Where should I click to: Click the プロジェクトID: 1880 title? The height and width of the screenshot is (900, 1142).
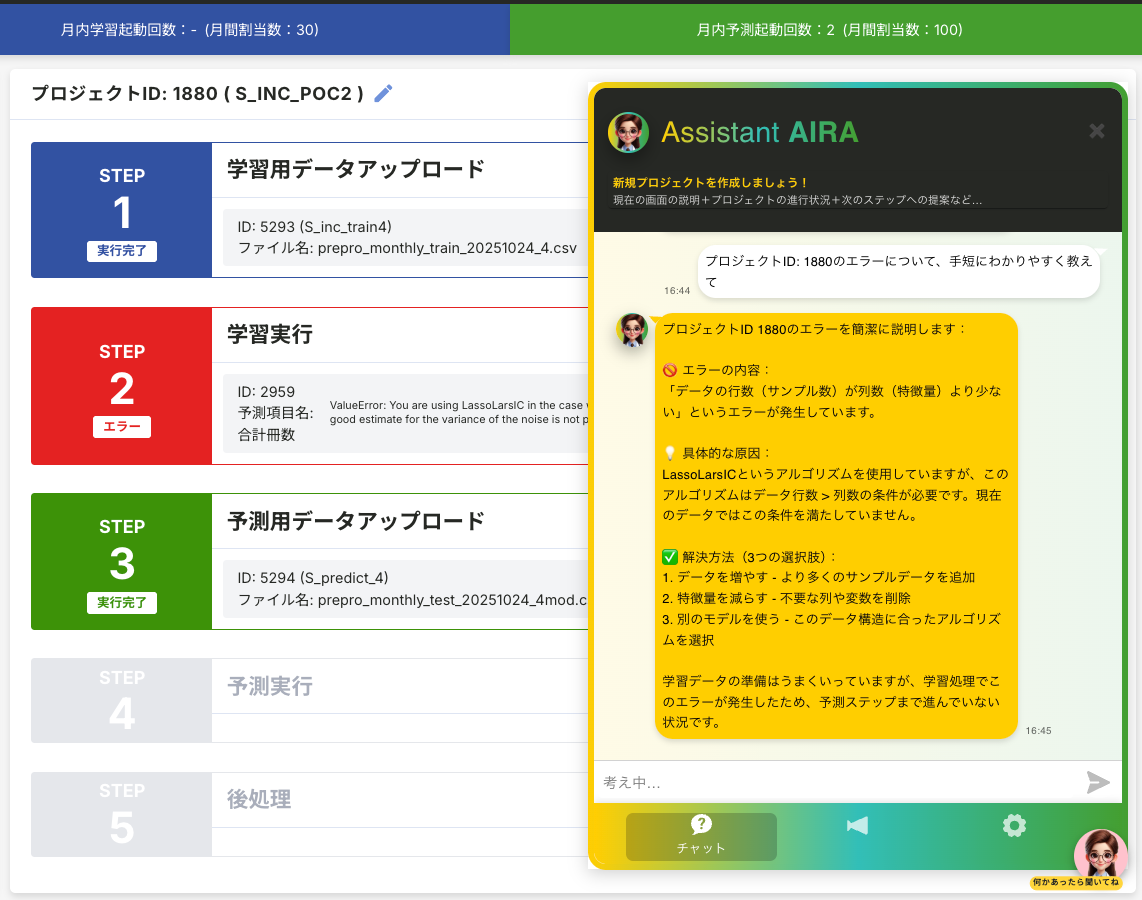point(197,94)
